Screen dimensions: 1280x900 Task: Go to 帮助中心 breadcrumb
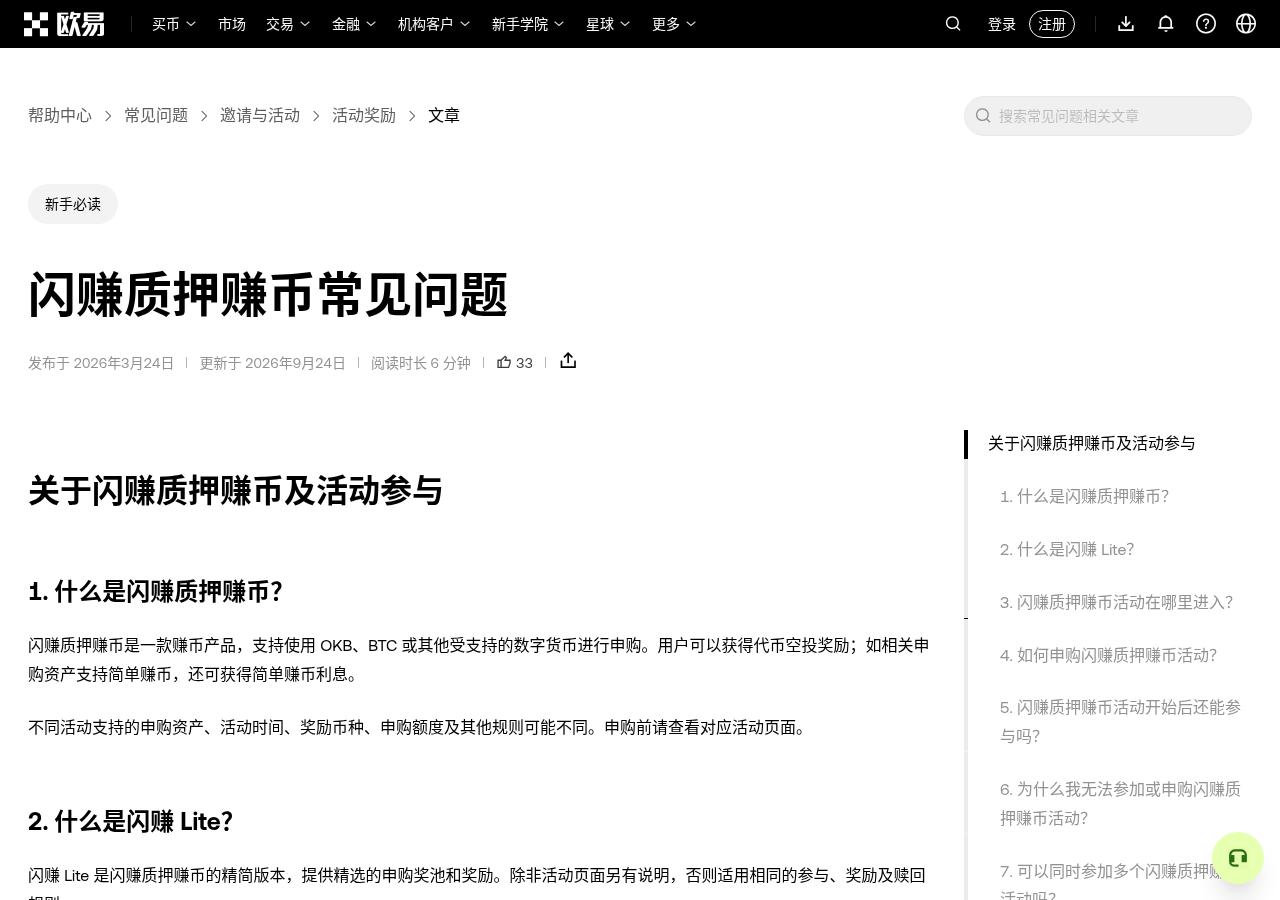[x=60, y=115]
